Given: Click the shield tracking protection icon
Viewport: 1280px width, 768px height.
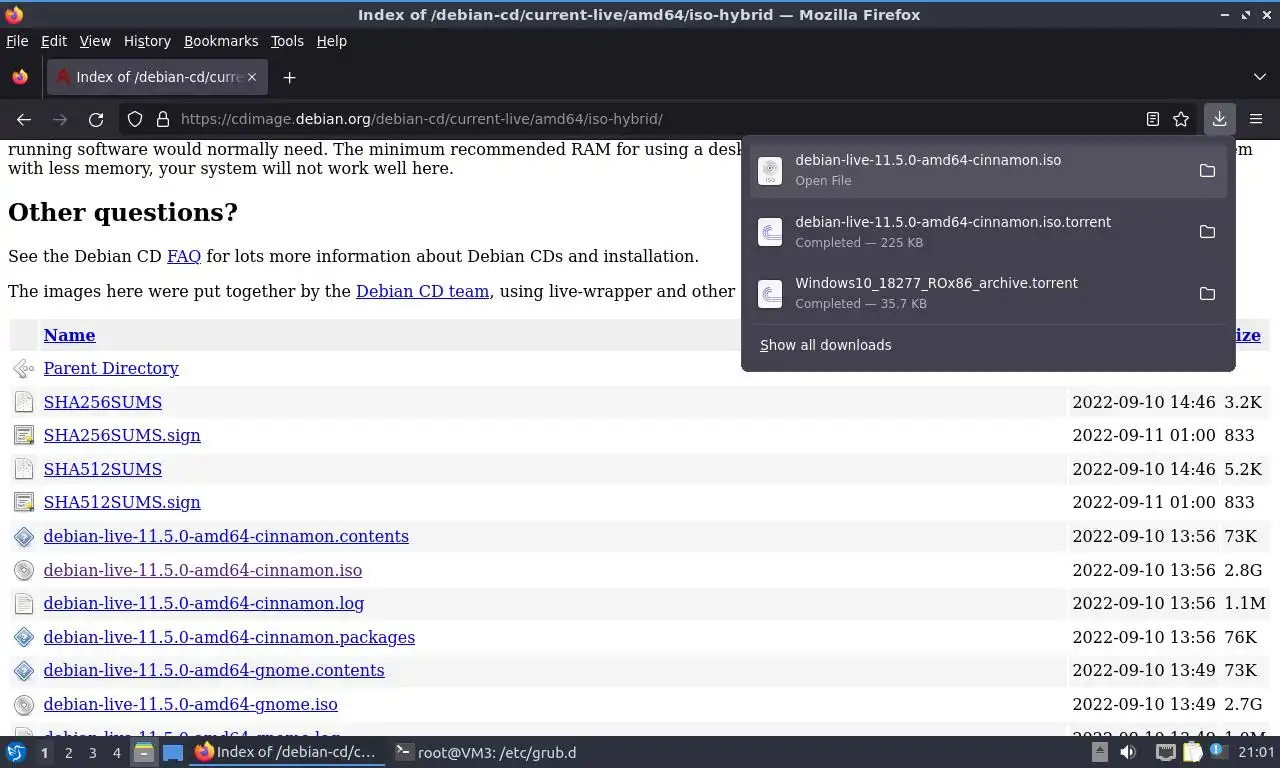Looking at the screenshot, I should coord(135,119).
